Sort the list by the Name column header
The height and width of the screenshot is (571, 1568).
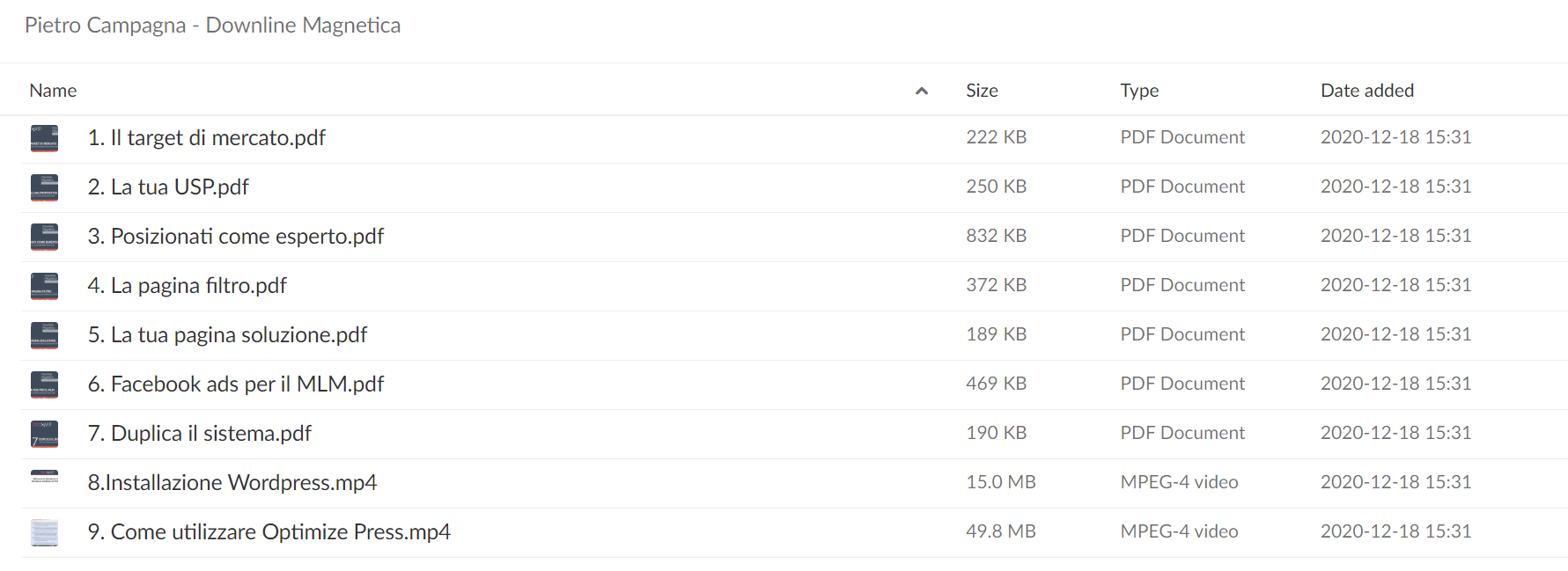(x=53, y=91)
